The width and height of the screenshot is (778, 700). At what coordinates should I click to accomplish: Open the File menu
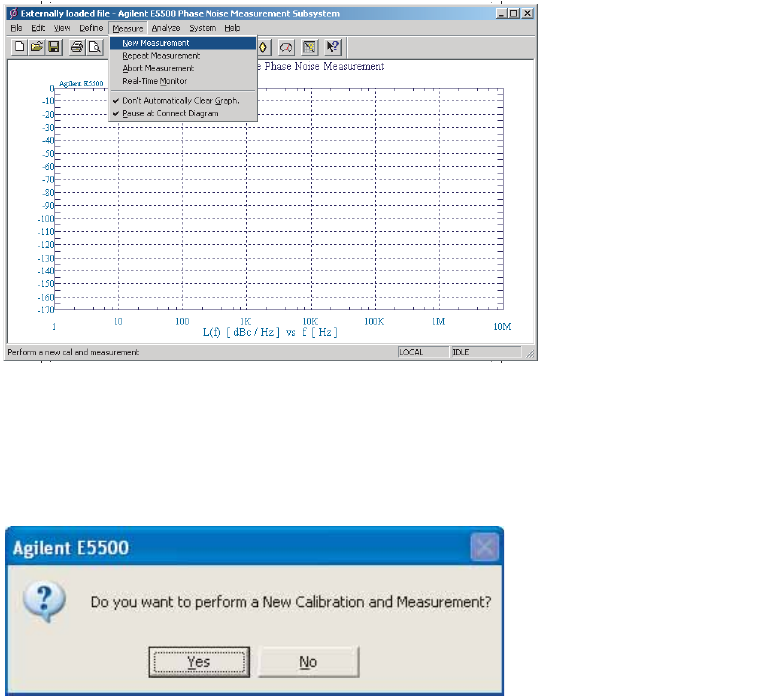[x=16, y=28]
